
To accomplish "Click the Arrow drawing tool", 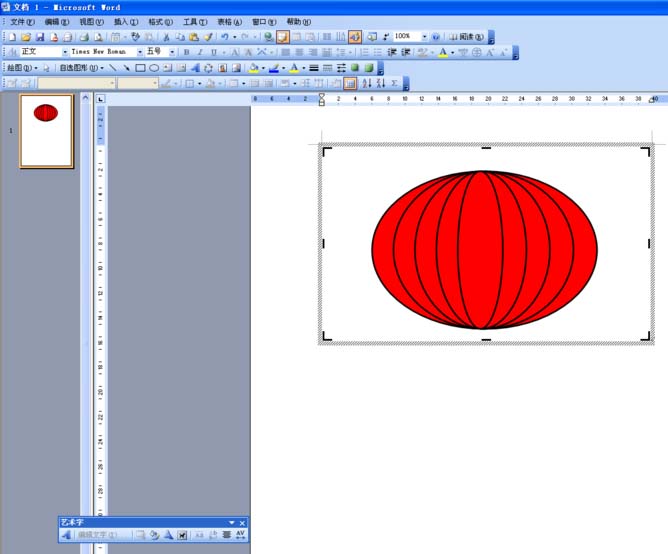I will click(126, 68).
